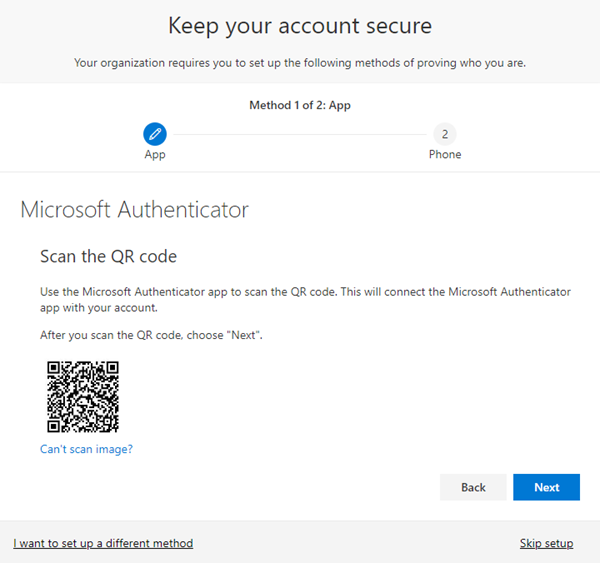Click the "App" label under the pencil step

(155, 155)
